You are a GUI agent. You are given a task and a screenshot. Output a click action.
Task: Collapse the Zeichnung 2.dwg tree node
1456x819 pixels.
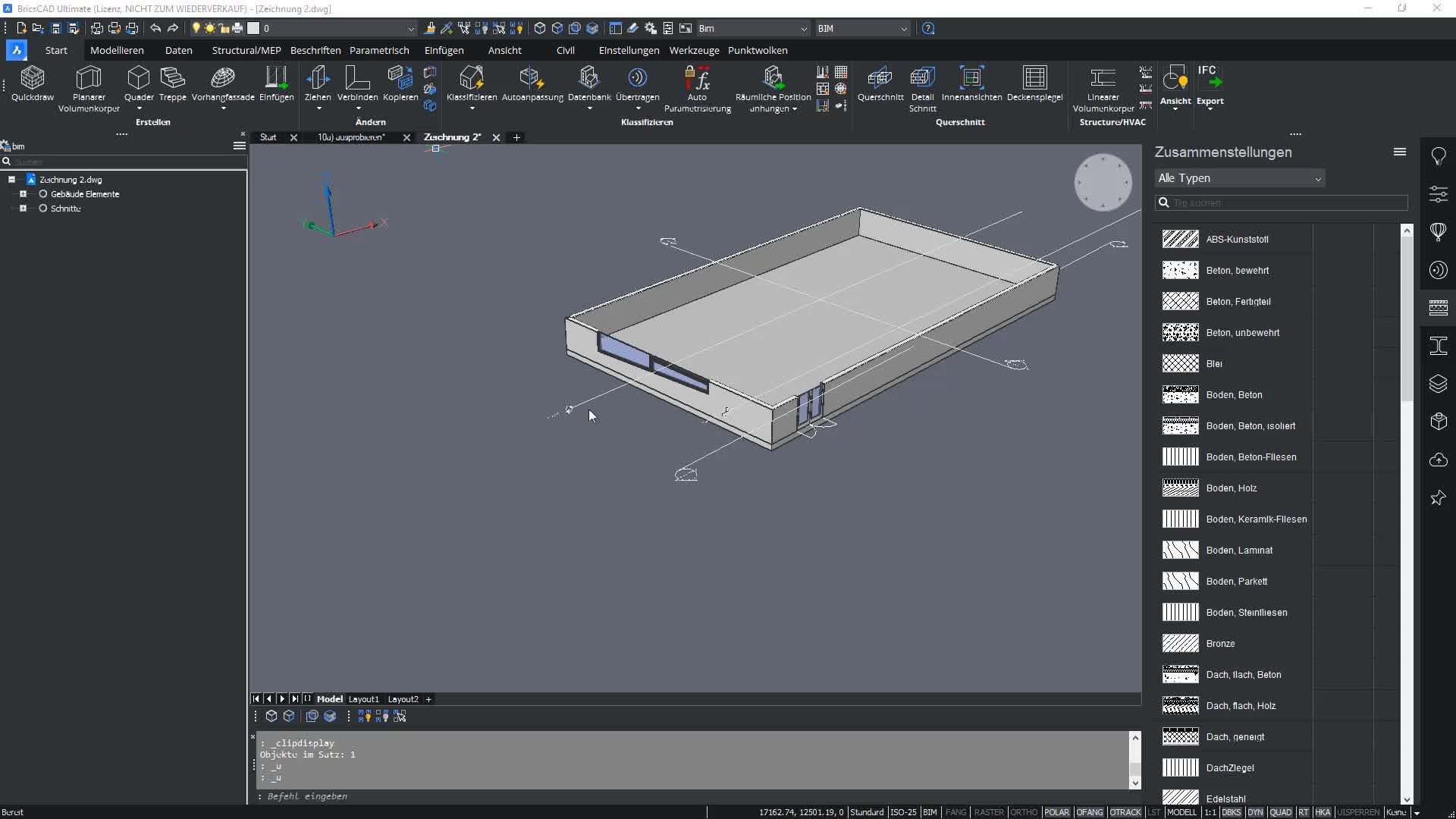[x=11, y=180]
